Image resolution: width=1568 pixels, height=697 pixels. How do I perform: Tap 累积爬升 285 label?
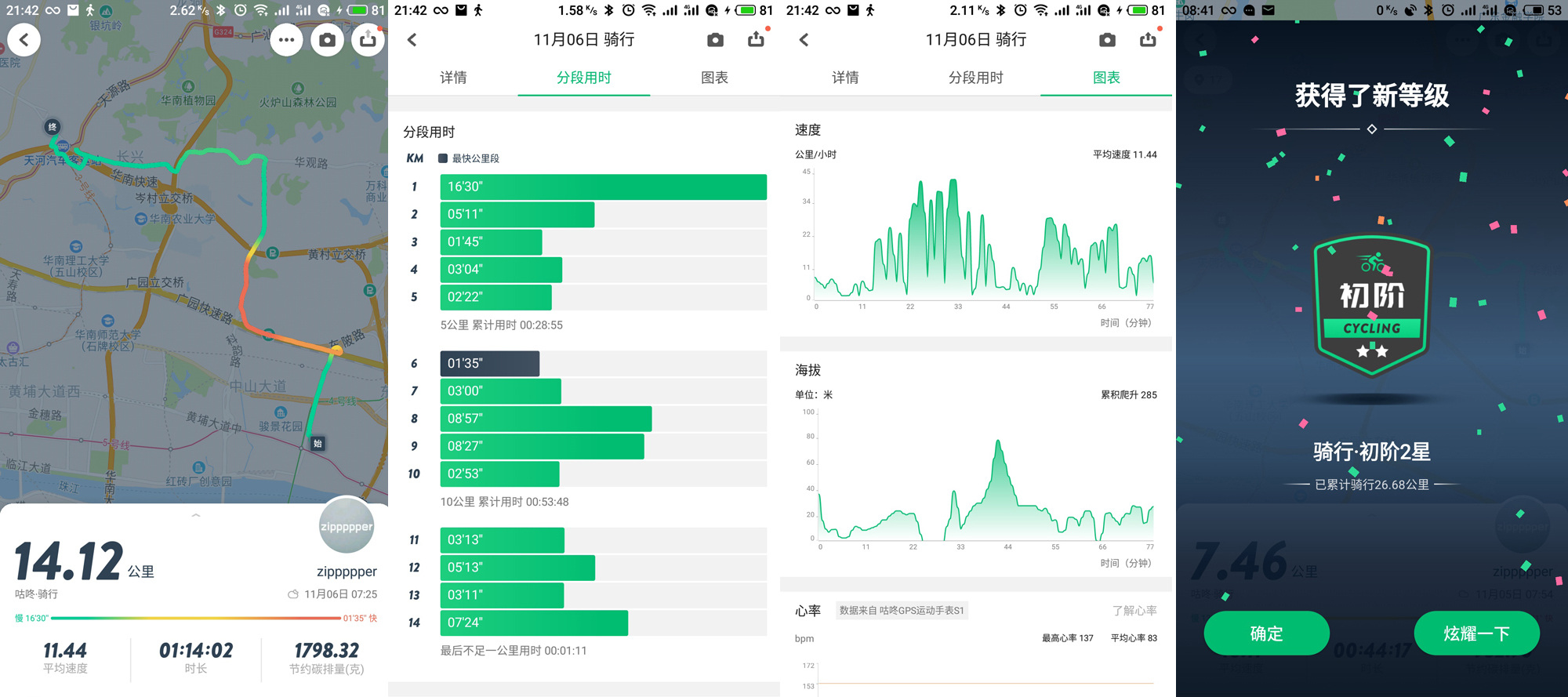(1129, 394)
